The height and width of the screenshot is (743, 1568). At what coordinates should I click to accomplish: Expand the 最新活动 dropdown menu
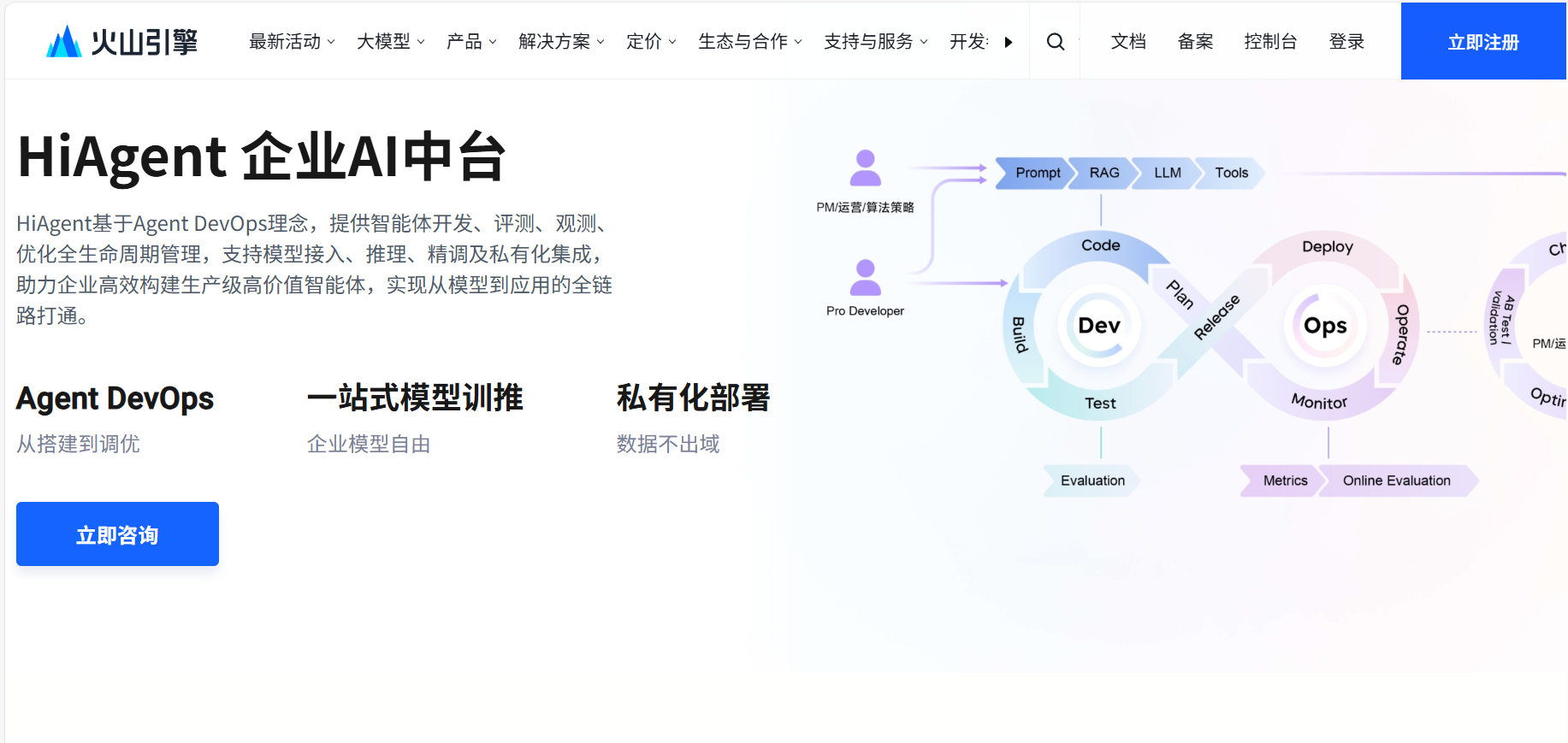(x=292, y=42)
